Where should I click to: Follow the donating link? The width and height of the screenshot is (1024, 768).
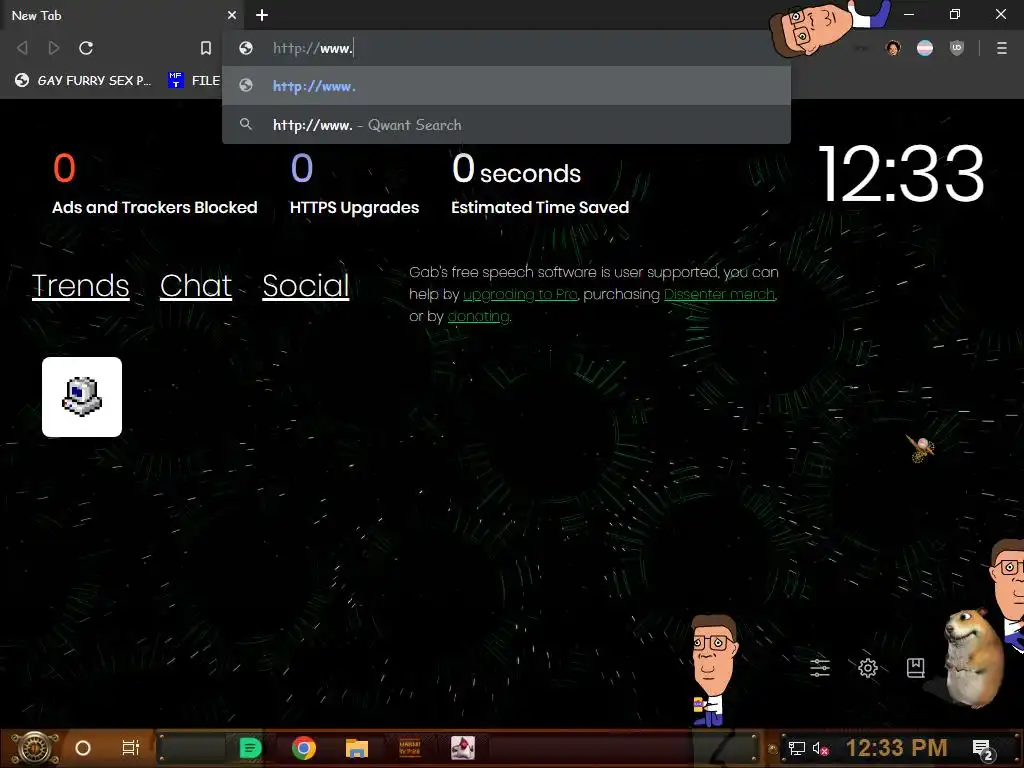click(x=478, y=317)
